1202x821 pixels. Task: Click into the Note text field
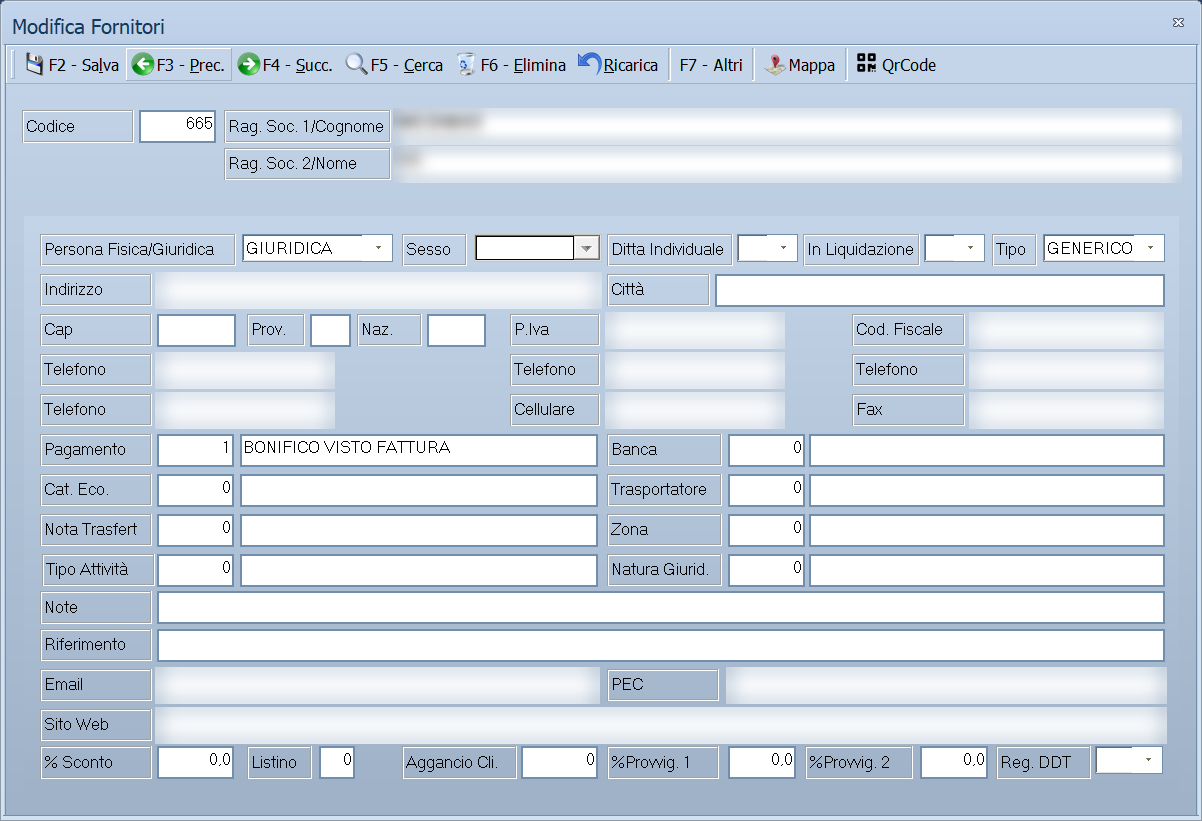(661, 607)
